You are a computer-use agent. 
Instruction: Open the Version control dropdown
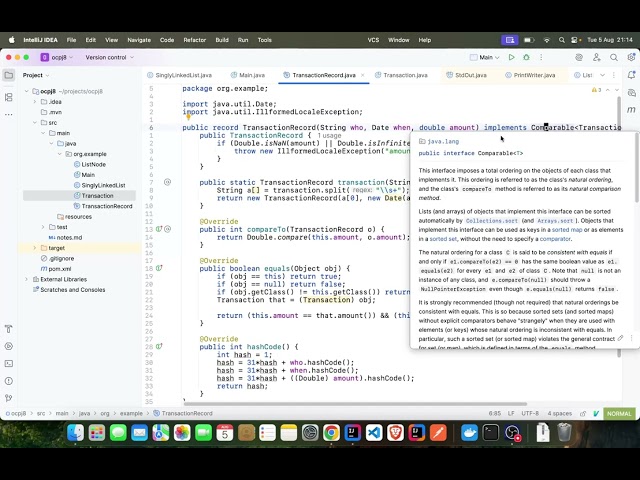pos(109,58)
